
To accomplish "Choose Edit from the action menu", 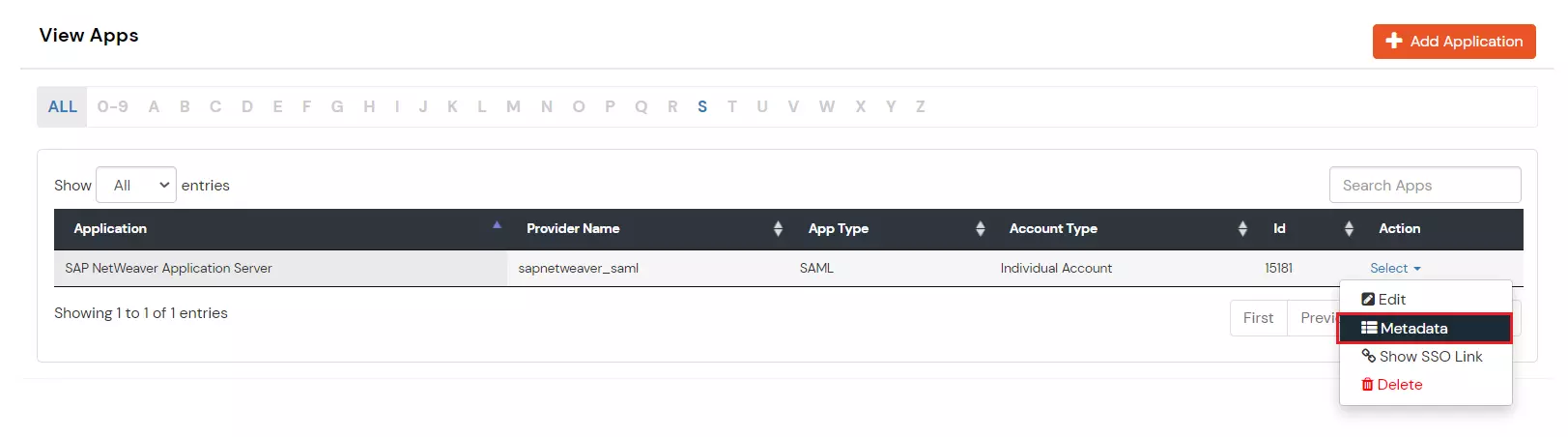I will 1425,300.
